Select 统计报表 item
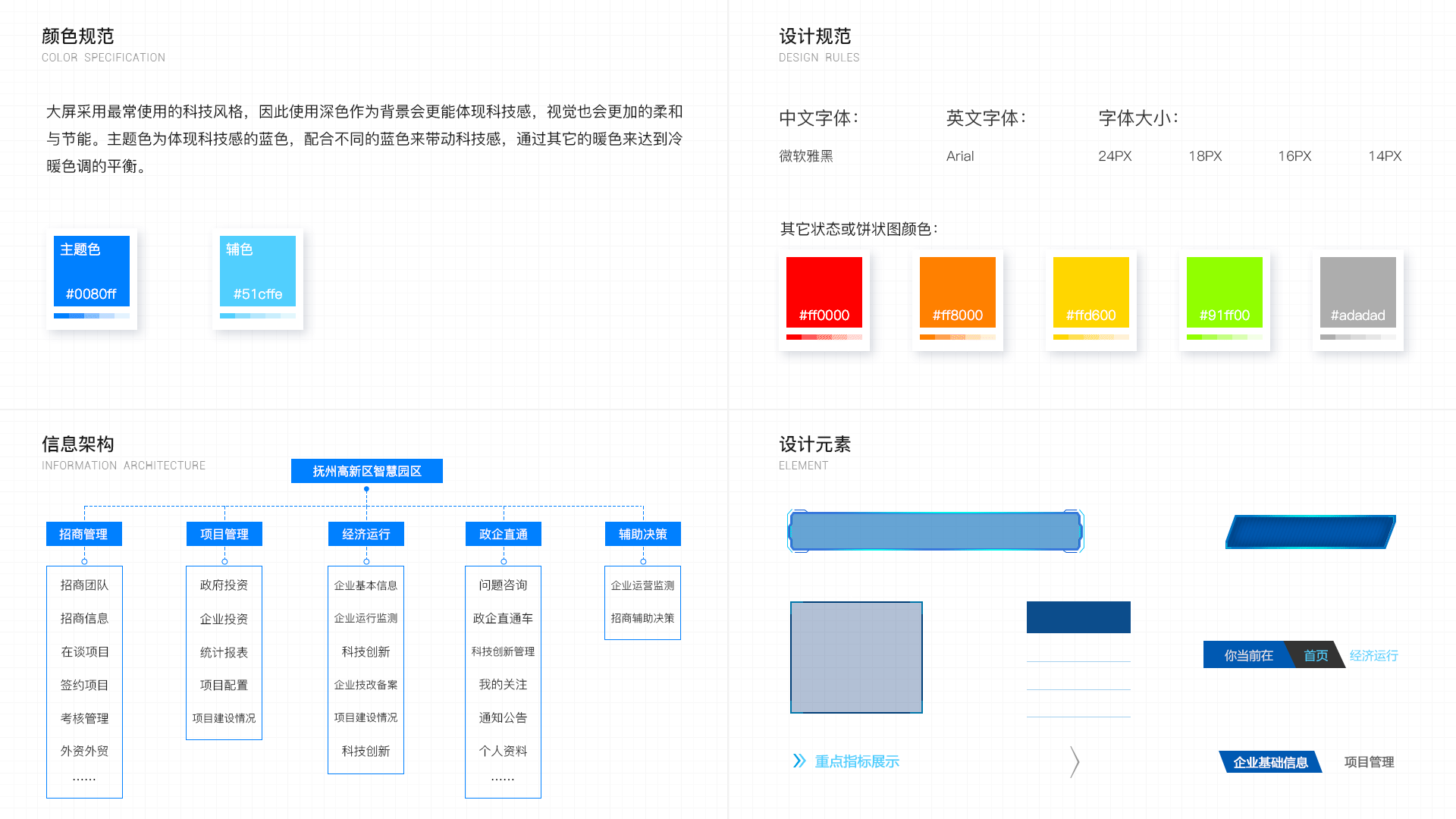Image resolution: width=1456 pixels, height=819 pixels. pos(224,652)
